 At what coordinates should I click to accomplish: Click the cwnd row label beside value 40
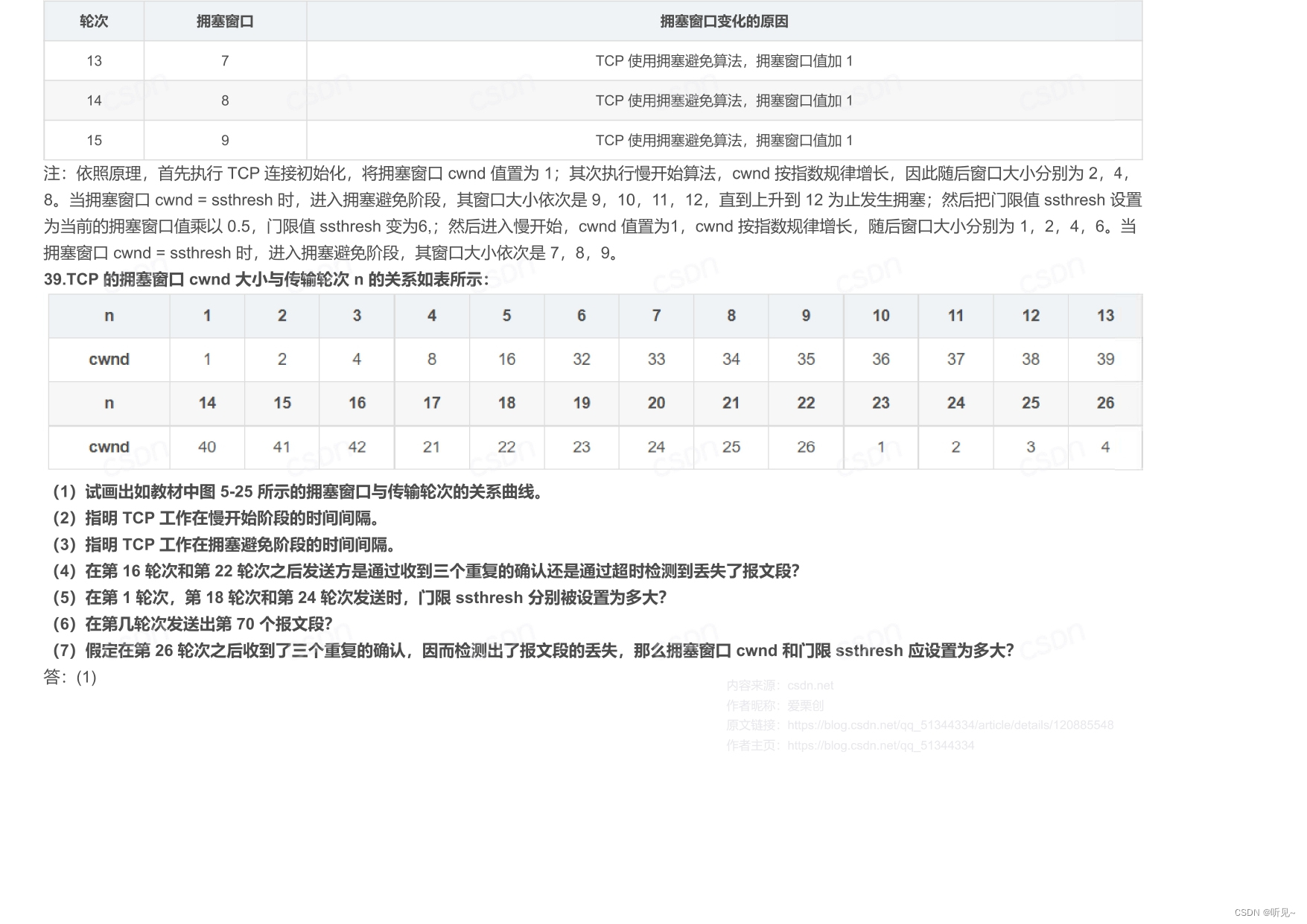pyautogui.click(x=109, y=447)
